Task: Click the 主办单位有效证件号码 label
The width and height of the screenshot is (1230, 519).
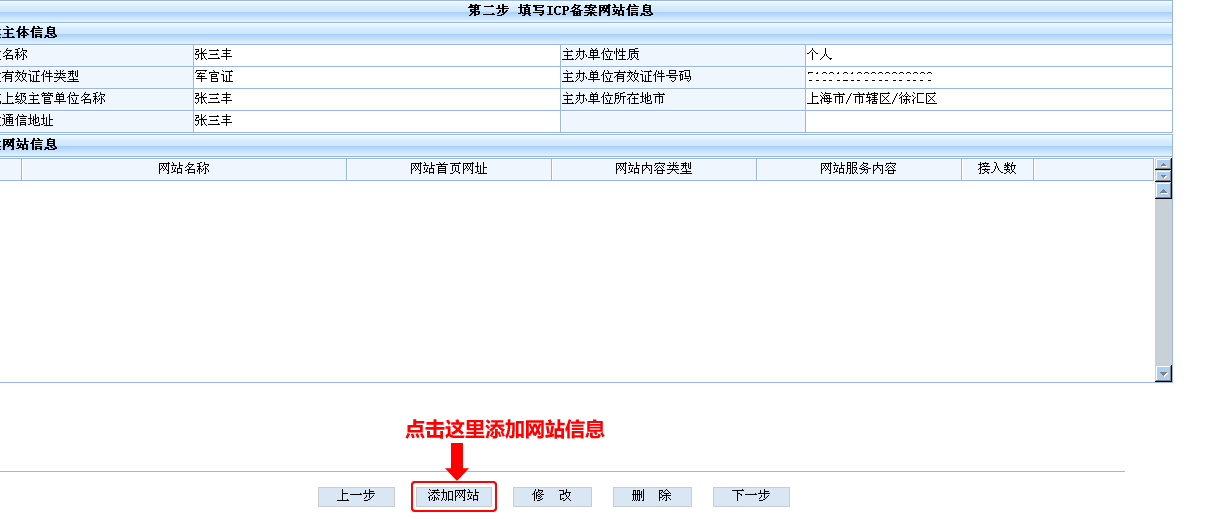Action: 627,77
